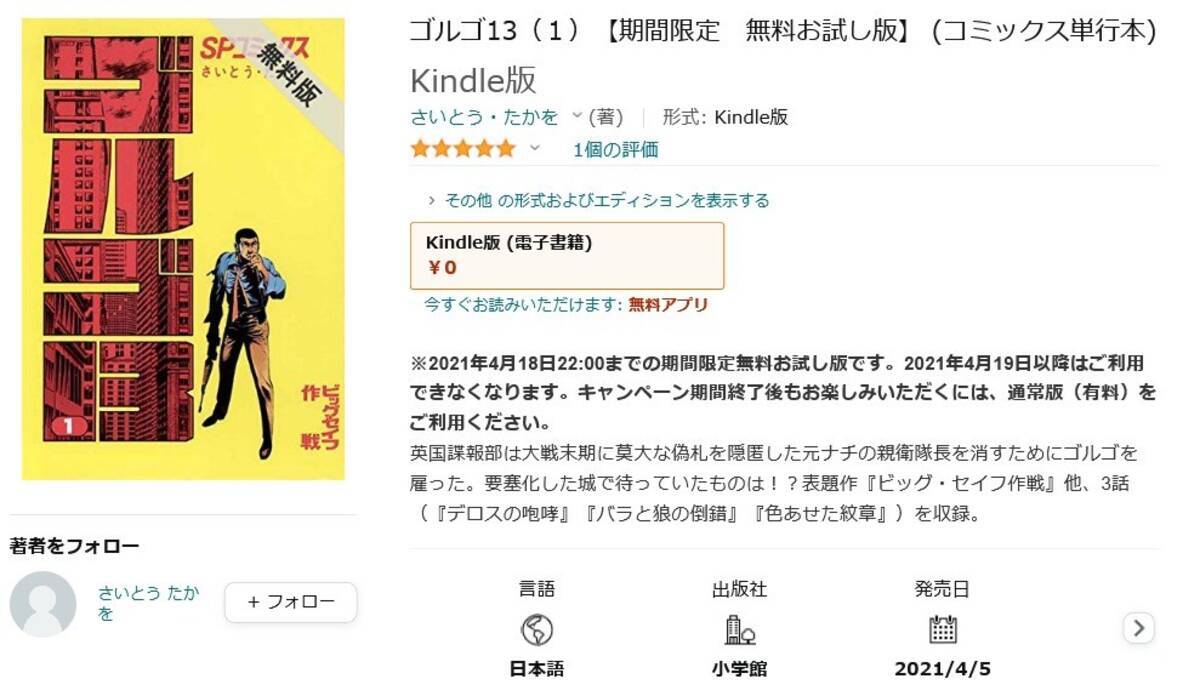Follow the author with フォロー button
The width and height of the screenshot is (1200, 696).
click(290, 602)
